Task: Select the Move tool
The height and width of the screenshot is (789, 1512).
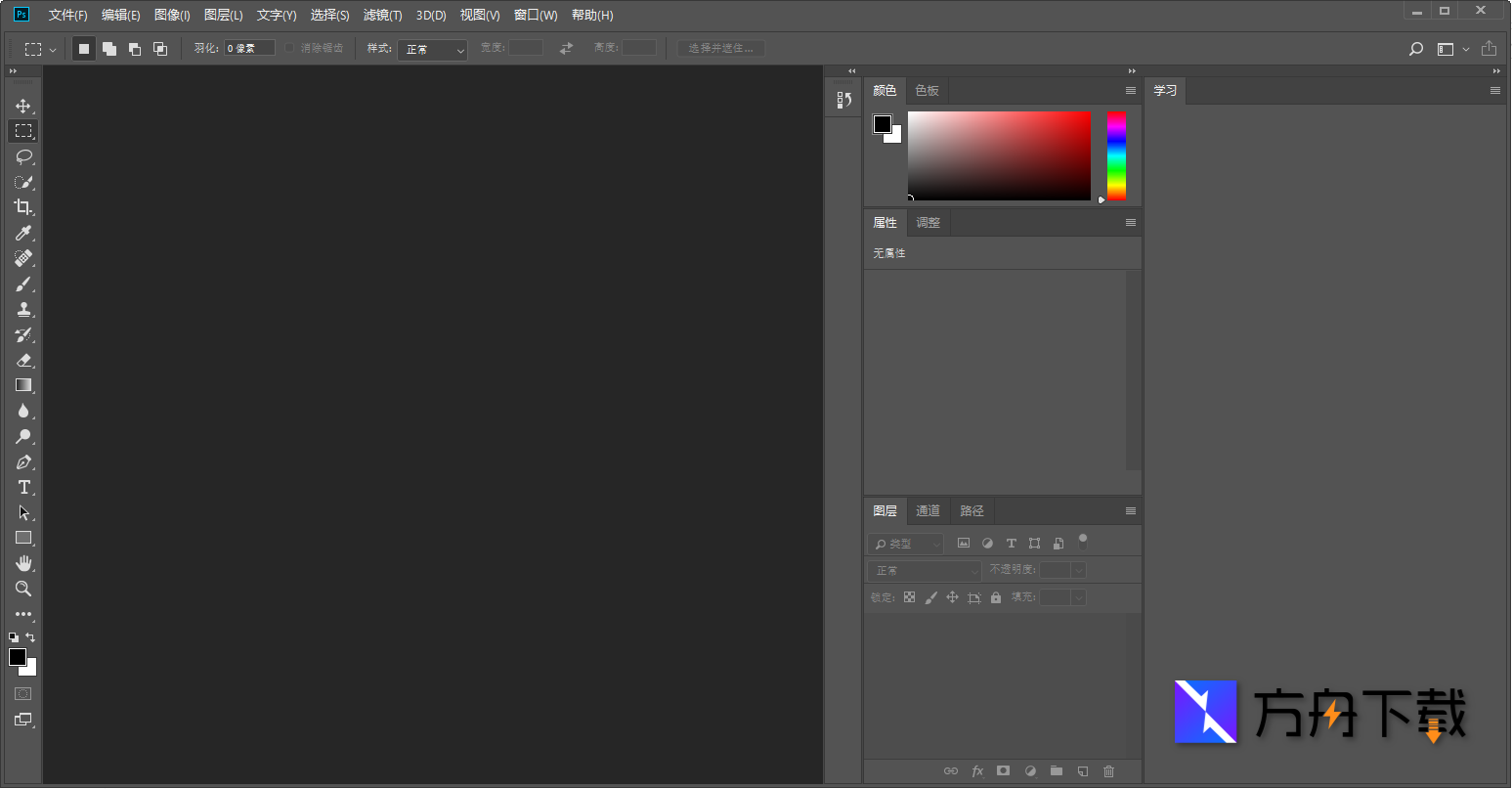Action: click(x=22, y=106)
